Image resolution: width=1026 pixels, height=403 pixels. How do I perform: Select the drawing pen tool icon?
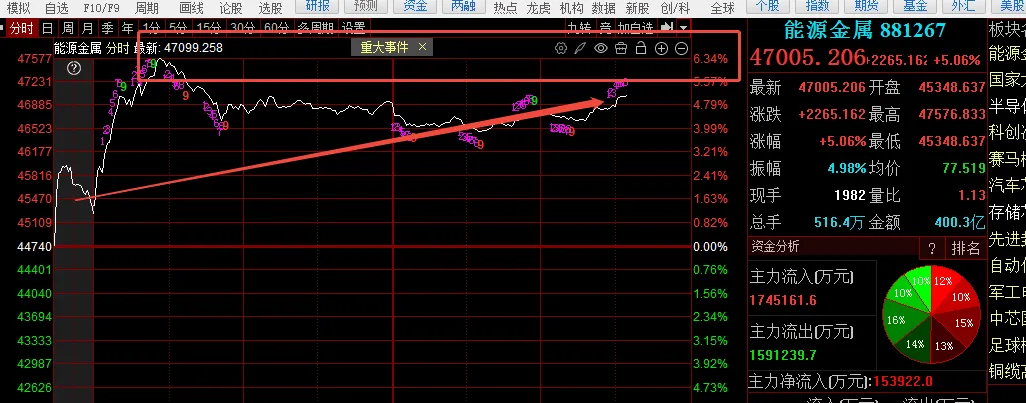[x=580, y=48]
